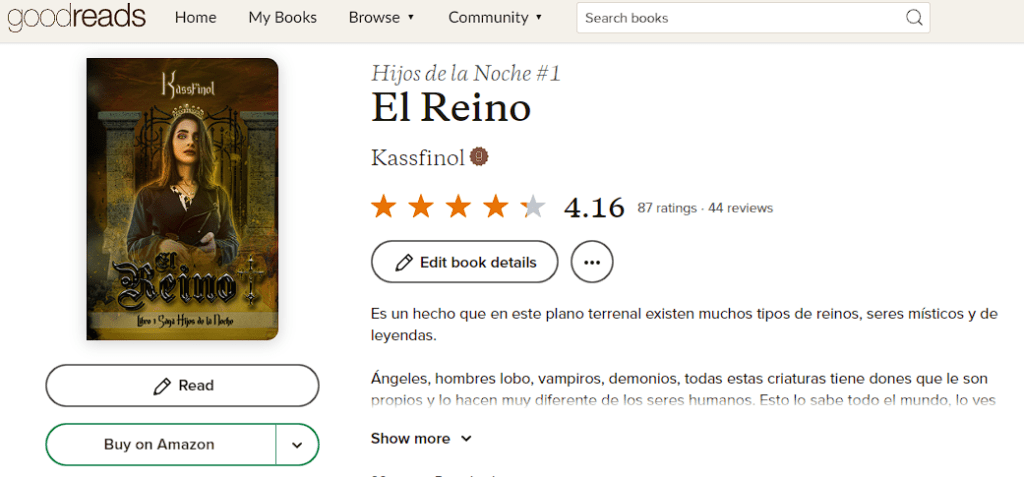This screenshot has width=1024, height=477.
Task: Open the Hijos de la Noche #1 series link
Action: tap(466, 73)
